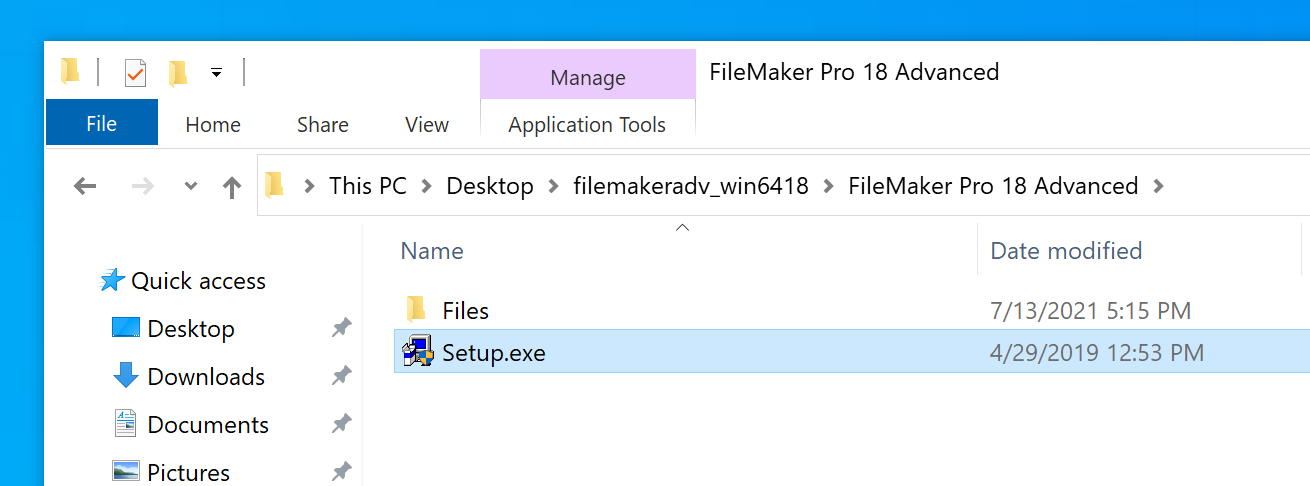Viewport: 1310px width, 486px height.
Task: Open the View ribbon tab
Action: tap(427, 125)
